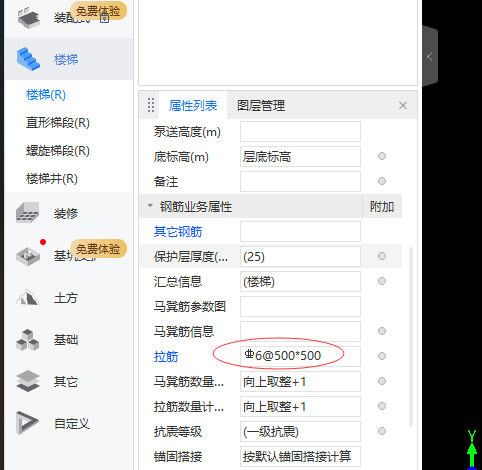Open the 其它钢筋 link

coord(178,232)
